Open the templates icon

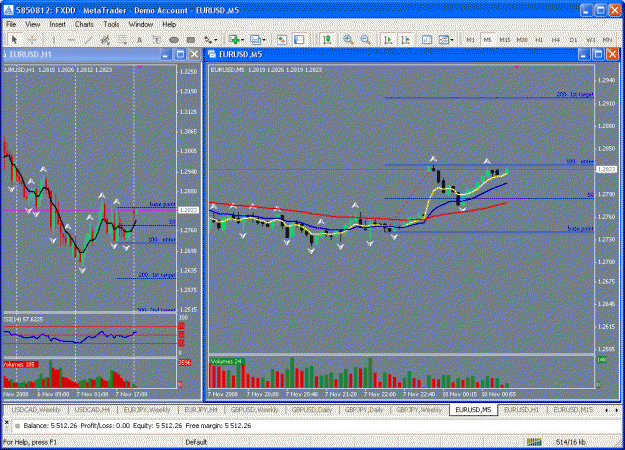click(444, 39)
